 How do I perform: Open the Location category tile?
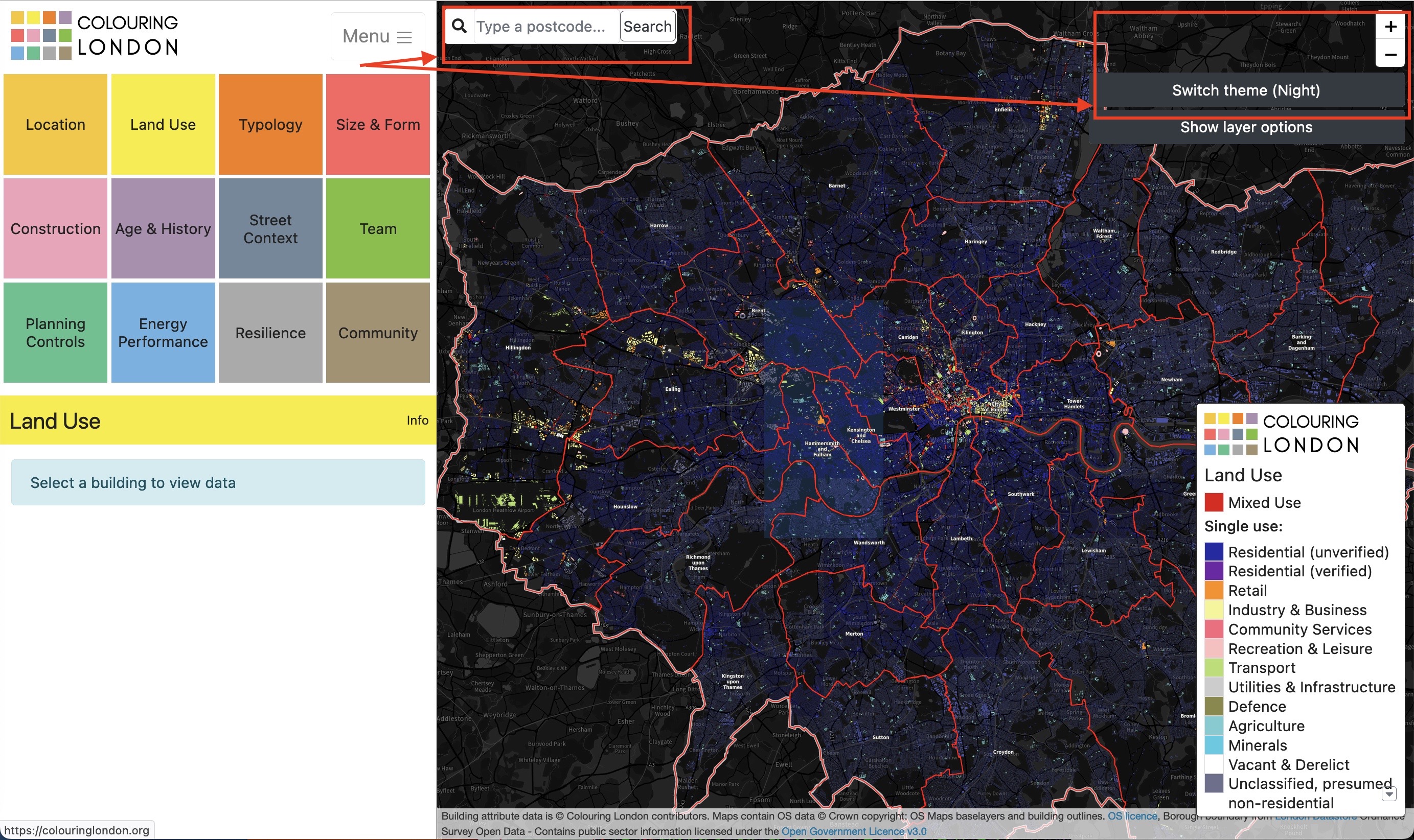coord(56,125)
